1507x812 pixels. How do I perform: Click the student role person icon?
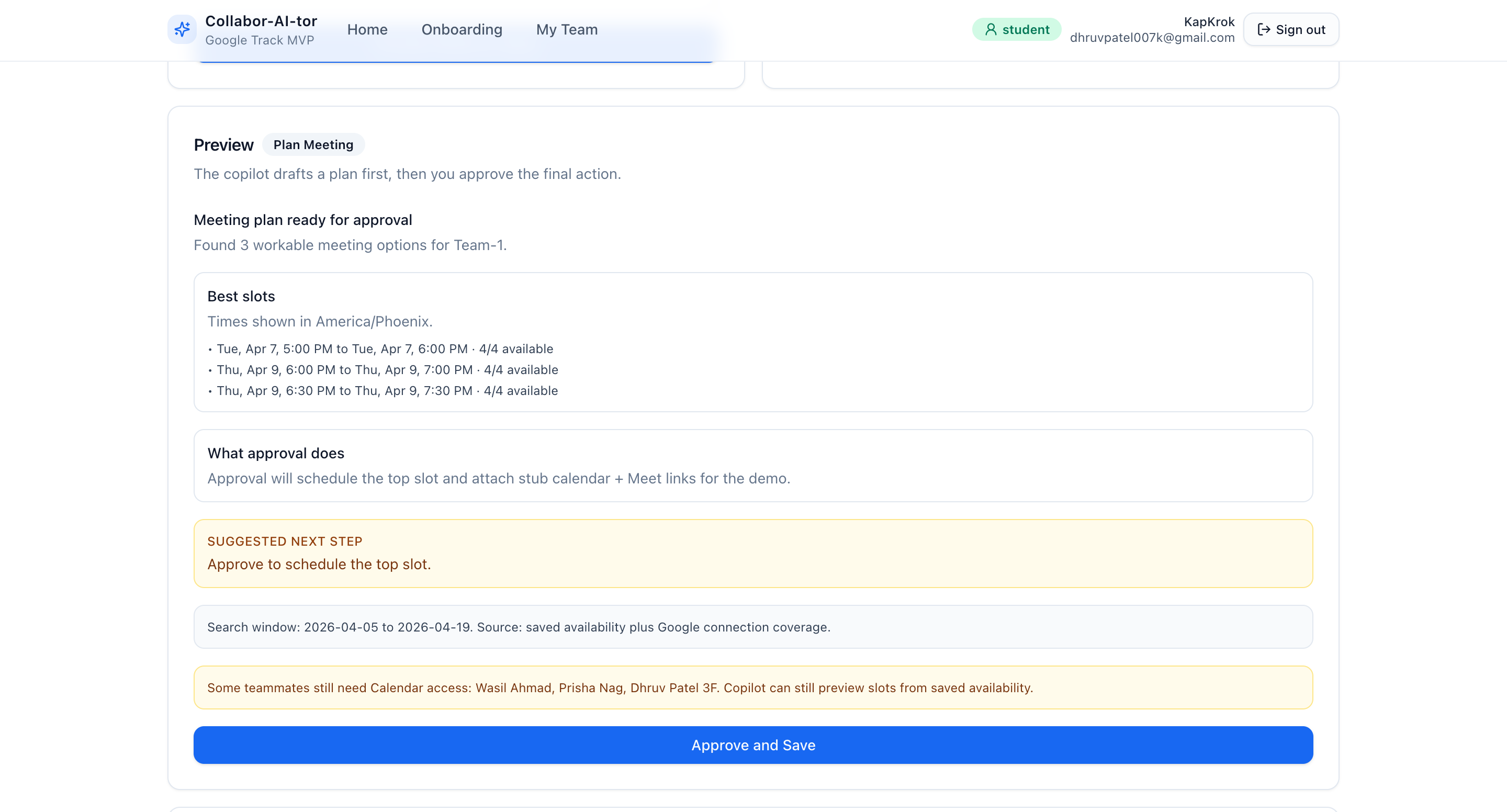[991, 29]
